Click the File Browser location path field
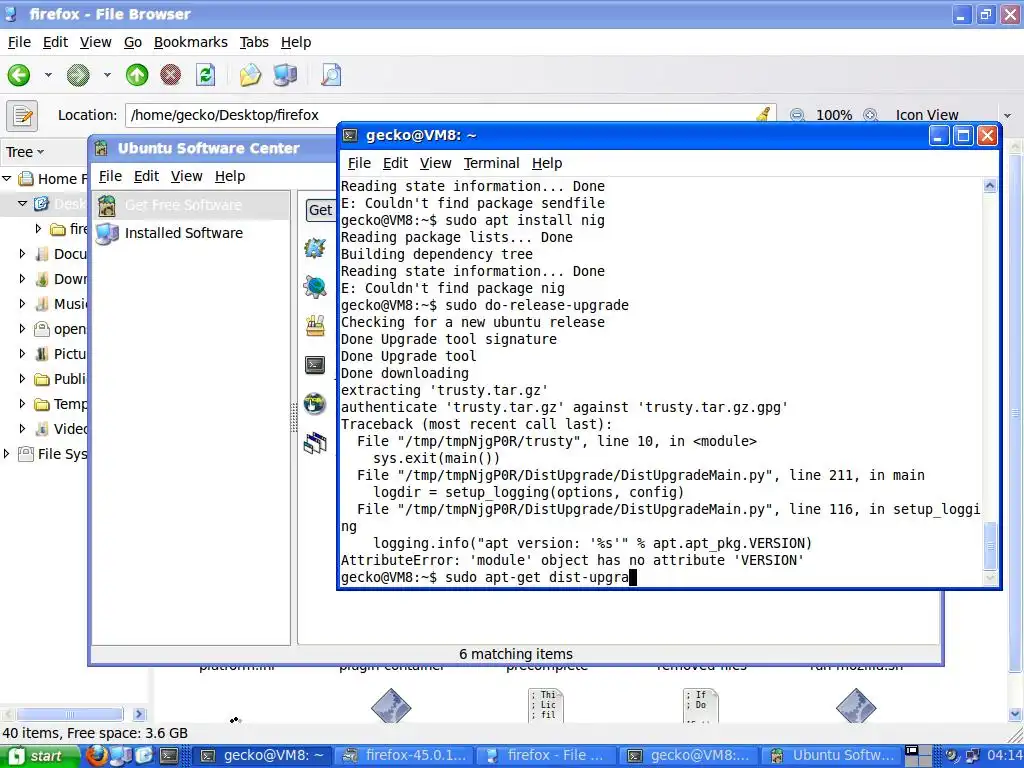Screen dimensions: 1024x768 click(450, 115)
